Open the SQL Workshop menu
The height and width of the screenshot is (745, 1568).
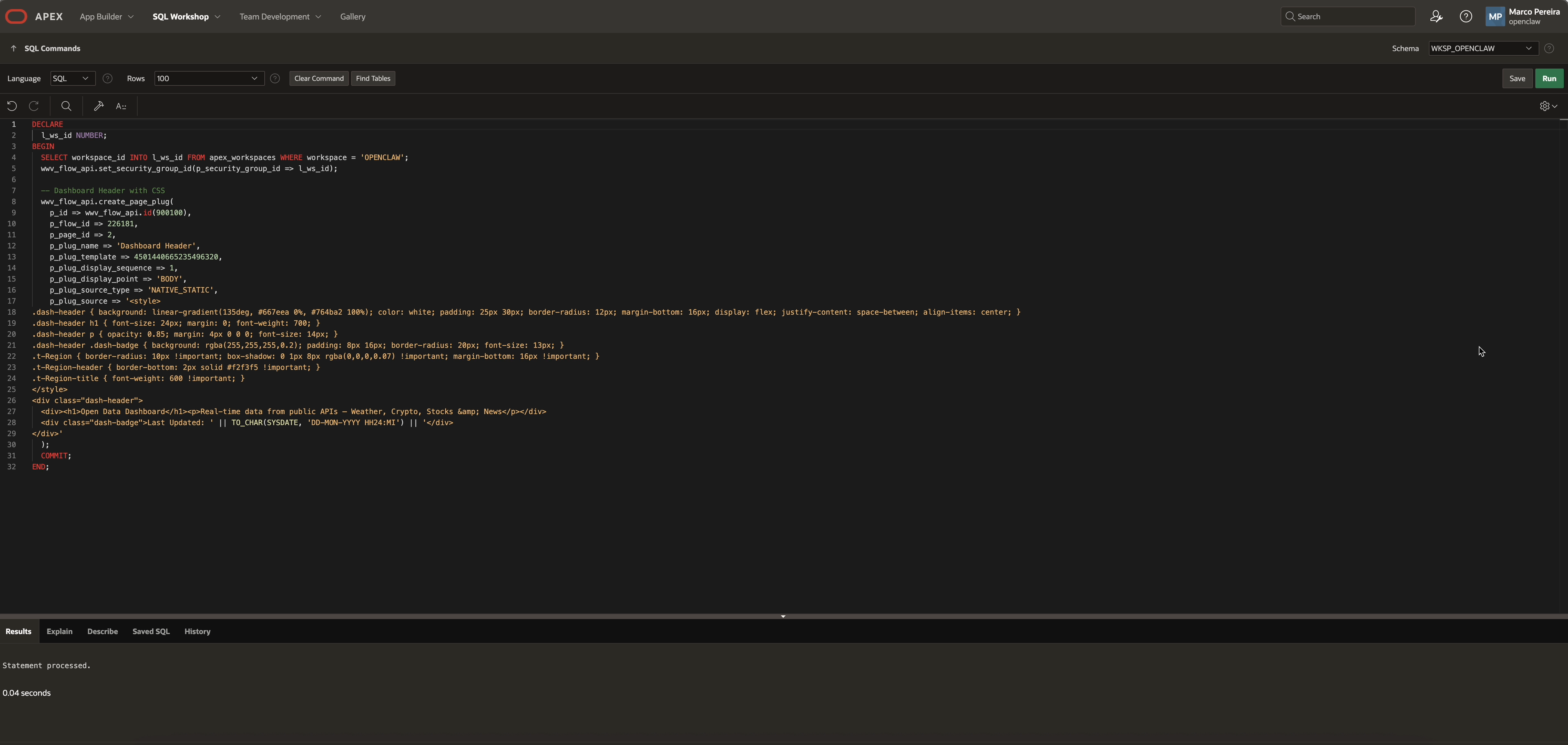[186, 16]
